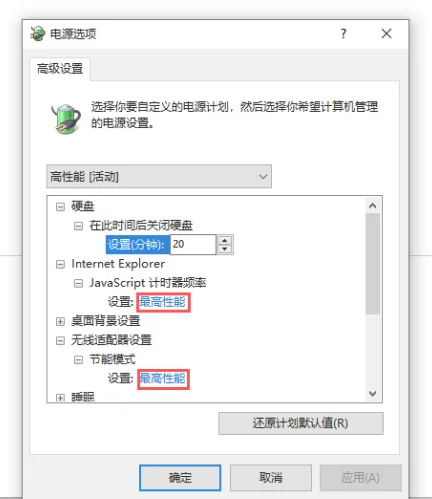Expand the 桌面背景设置 node

[60, 322]
